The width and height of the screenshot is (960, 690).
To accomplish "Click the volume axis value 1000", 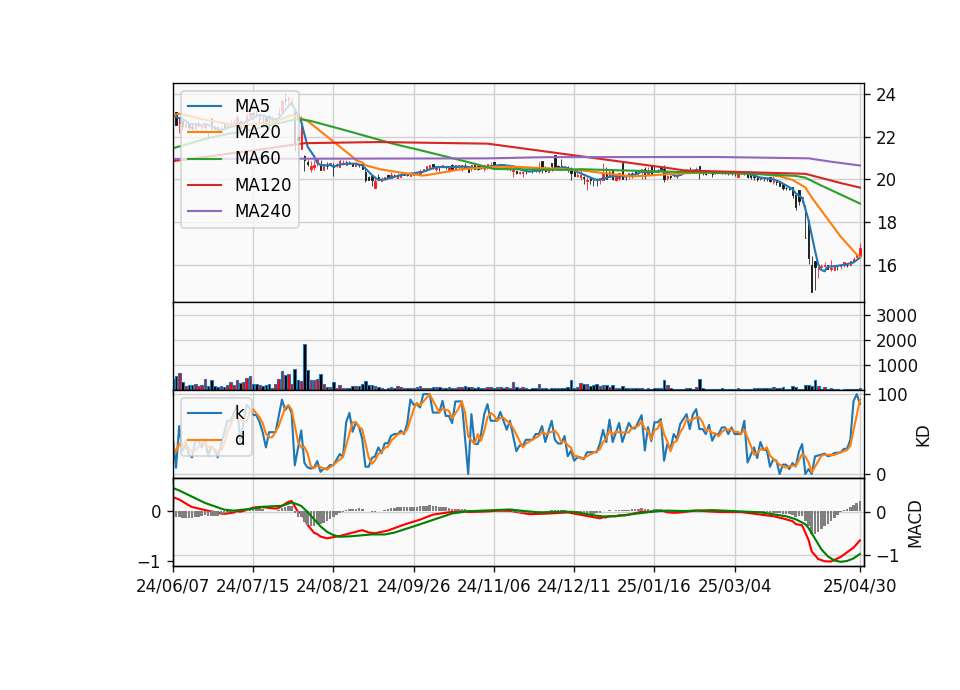I will [x=896, y=366].
